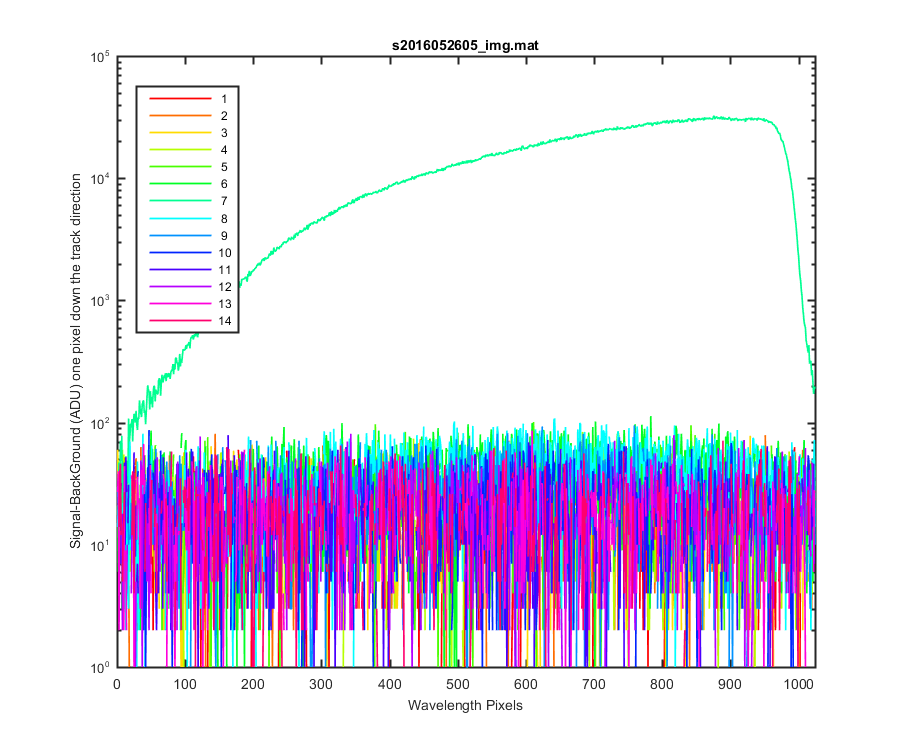Select legend entry 13 label
The height and width of the screenshot is (750, 900).
[225, 304]
